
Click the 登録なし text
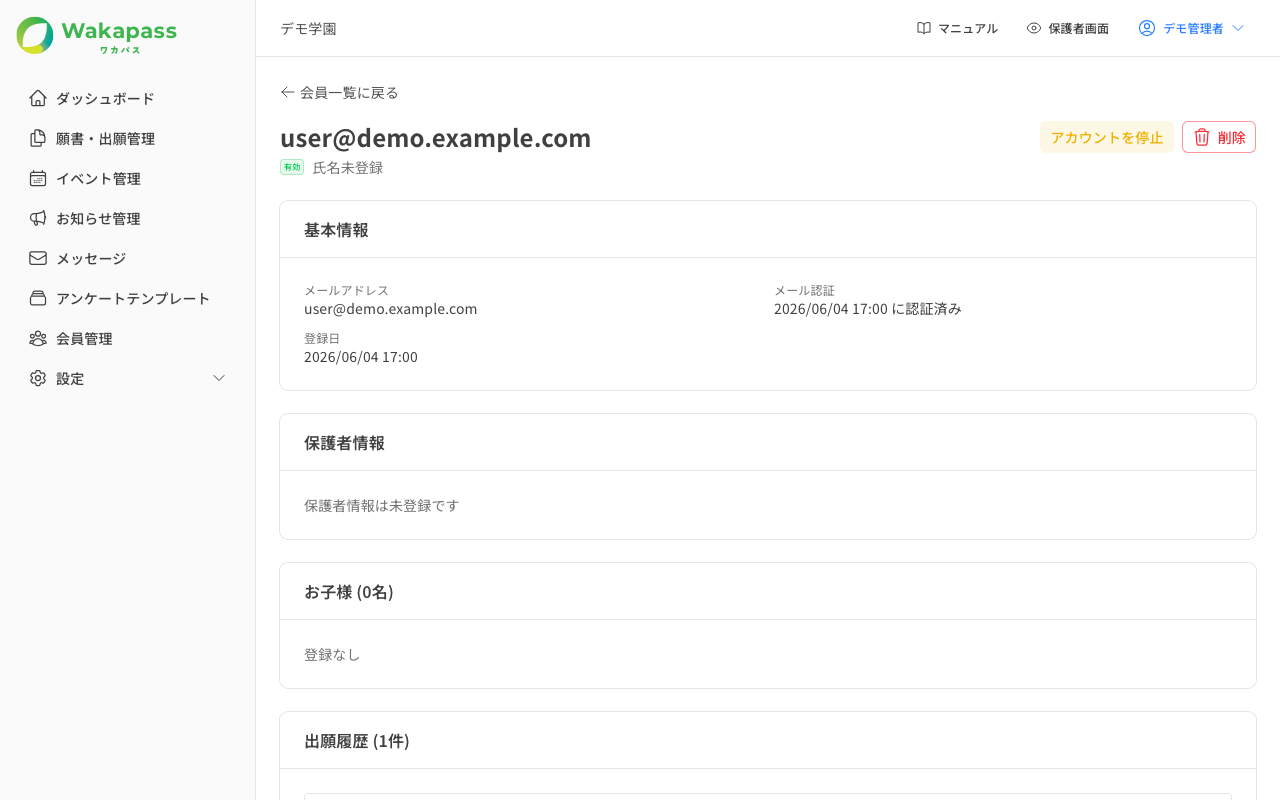332,654
